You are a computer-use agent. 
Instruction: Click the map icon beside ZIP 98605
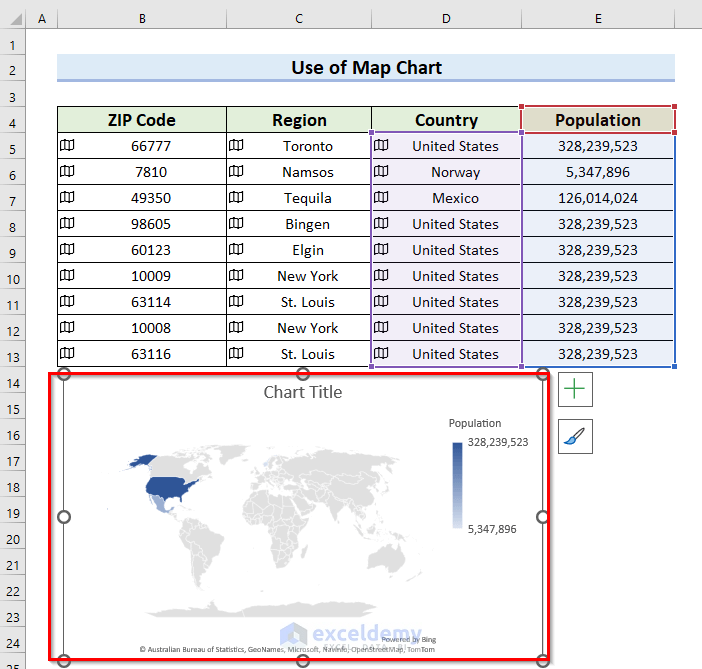[x=67, y=224]
